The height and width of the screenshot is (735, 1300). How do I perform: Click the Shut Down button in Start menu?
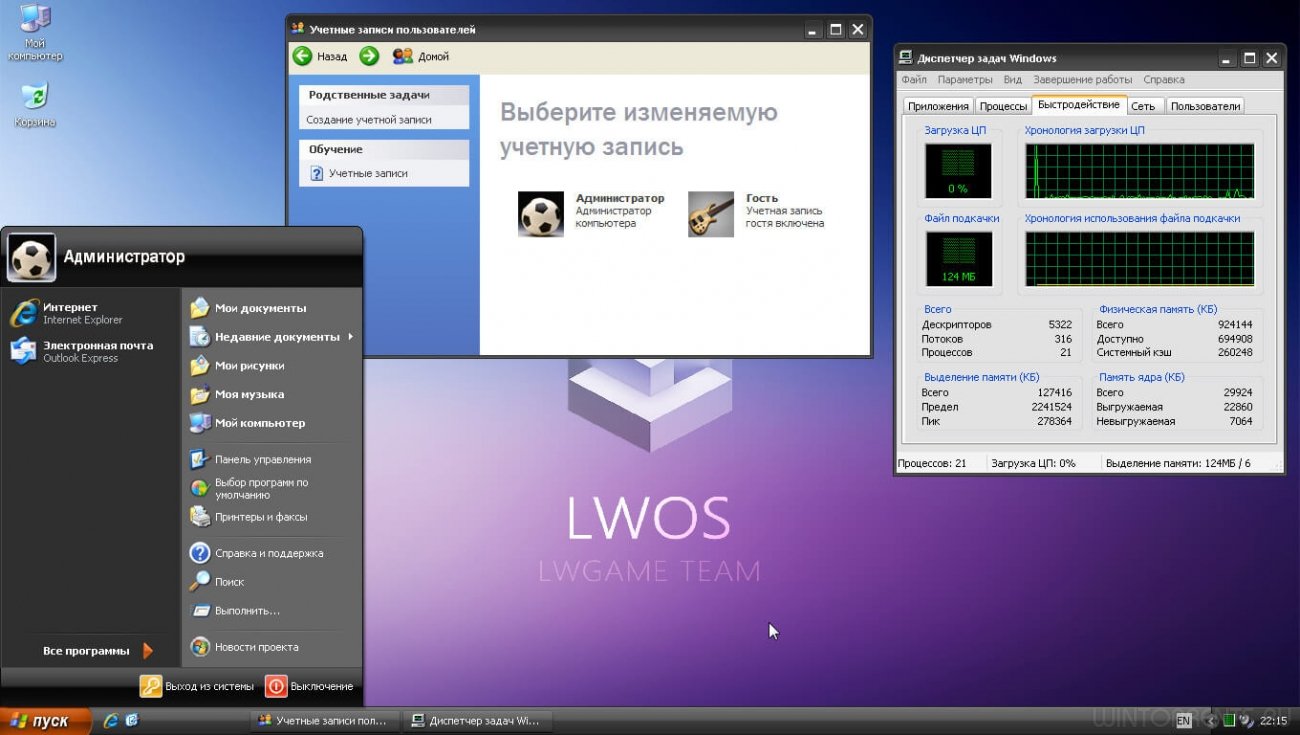(309, 686)
